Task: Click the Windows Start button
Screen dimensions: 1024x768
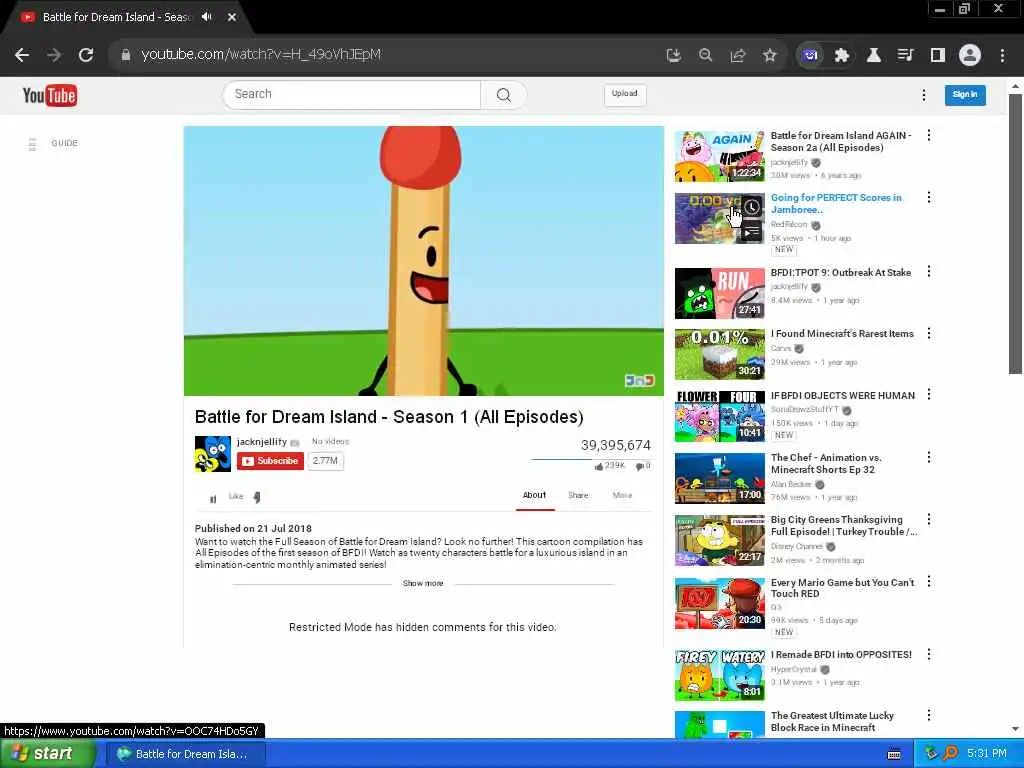Action: click(x=46, y=754)
